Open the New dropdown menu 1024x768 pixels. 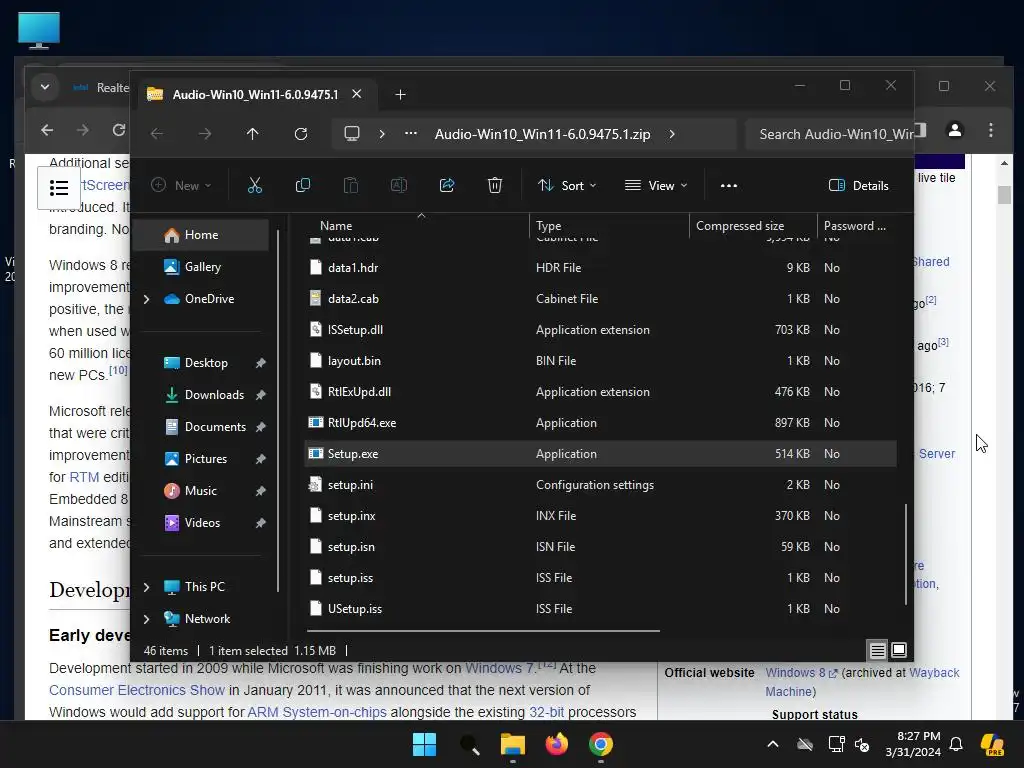click(182, 185)
